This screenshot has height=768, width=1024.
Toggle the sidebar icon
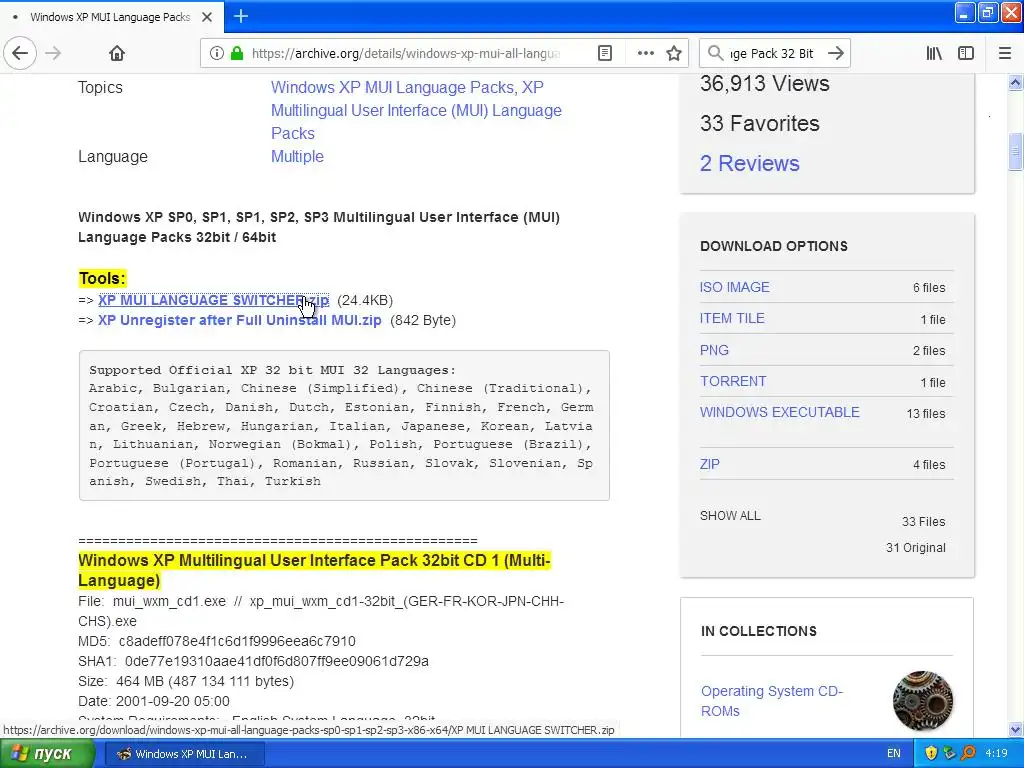[966, 53]
